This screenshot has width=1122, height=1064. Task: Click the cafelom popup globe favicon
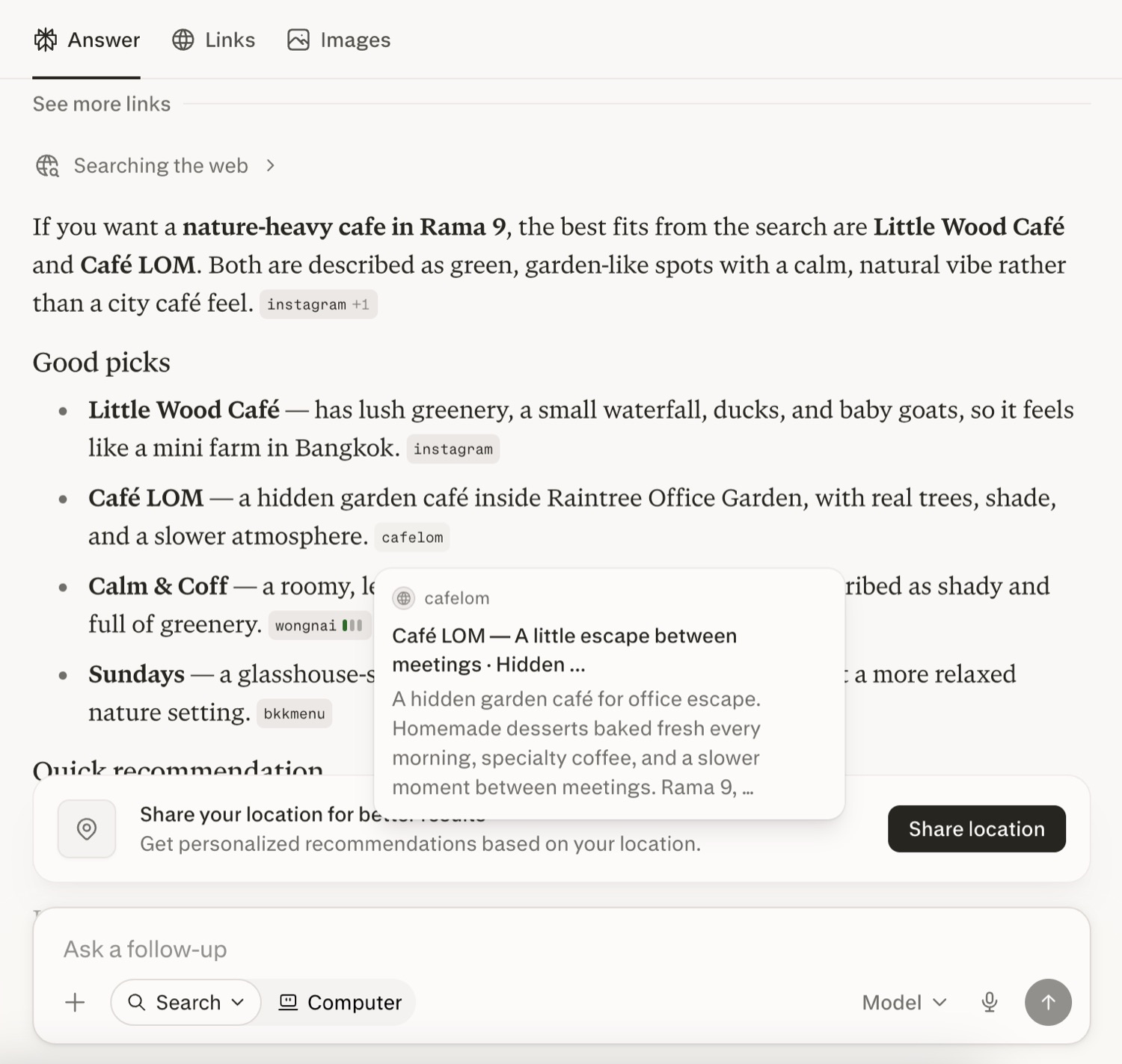tap(404, 598)
